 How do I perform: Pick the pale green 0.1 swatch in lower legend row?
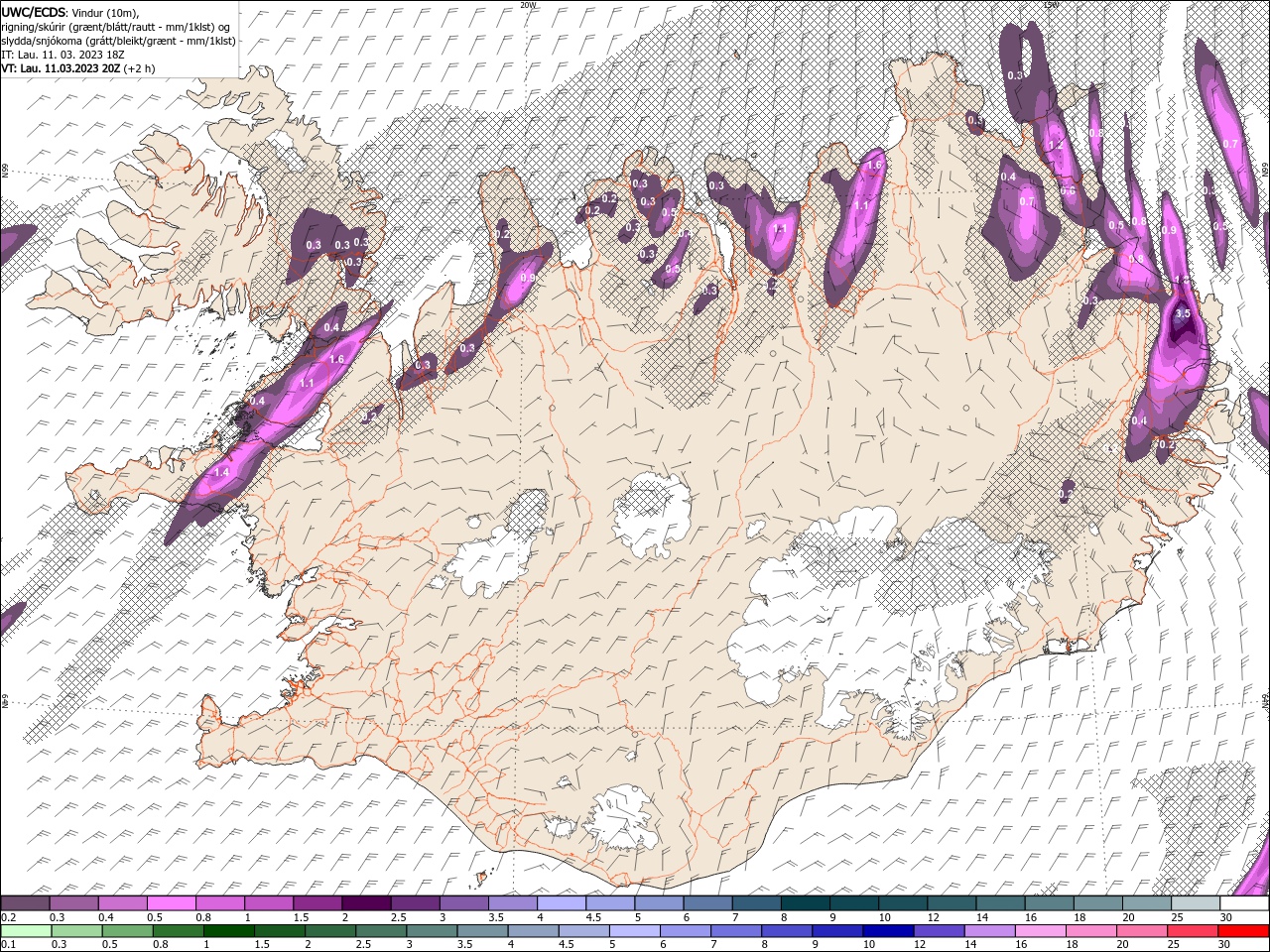click(26, 930)
